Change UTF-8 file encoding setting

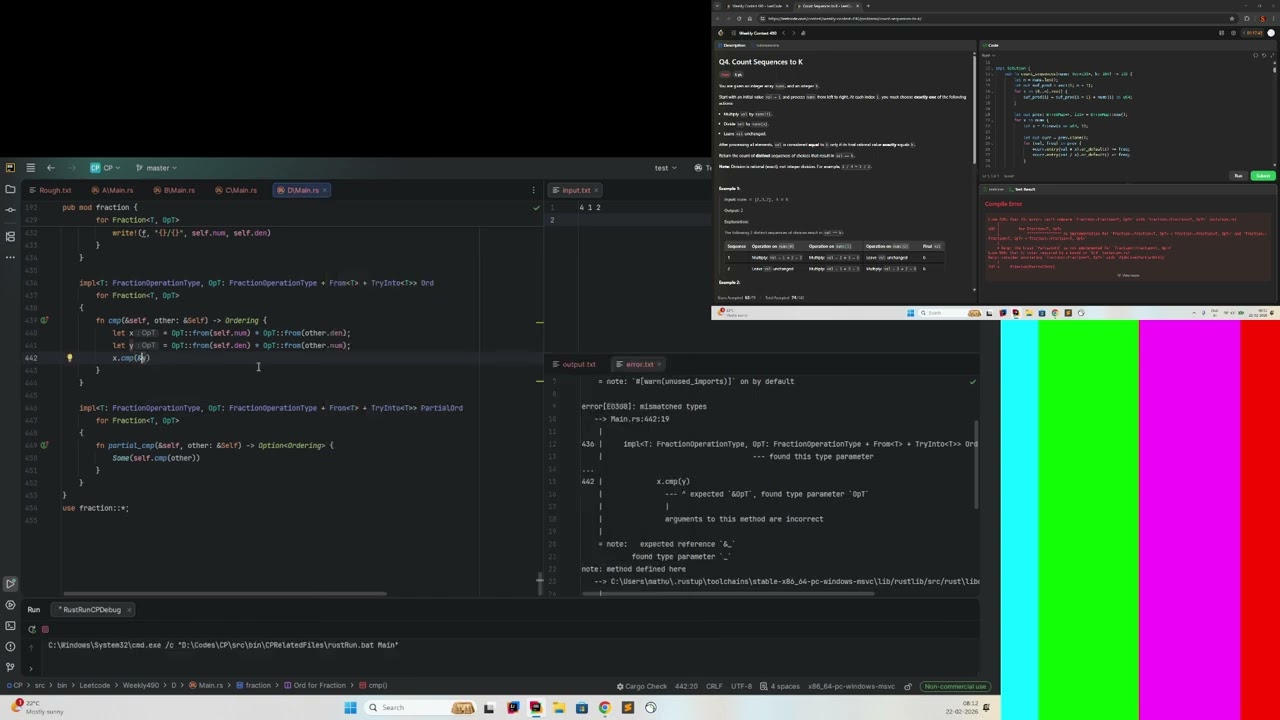tap(741, 686)
